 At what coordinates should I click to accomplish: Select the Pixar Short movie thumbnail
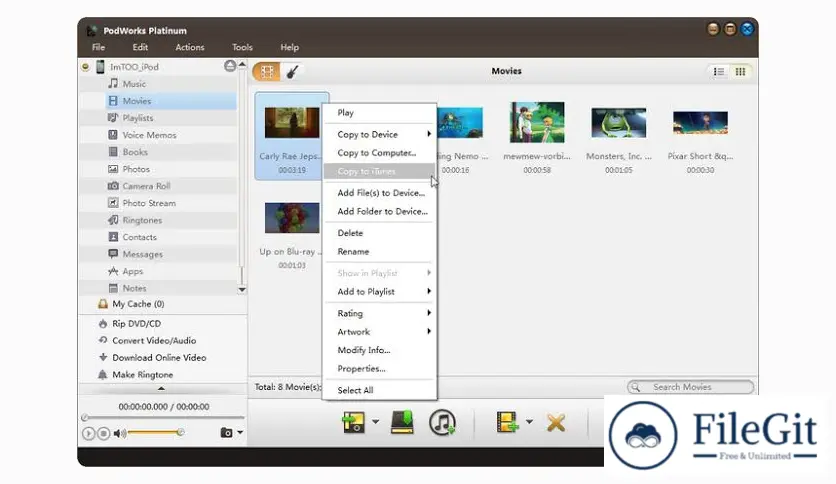pos(700,123)
